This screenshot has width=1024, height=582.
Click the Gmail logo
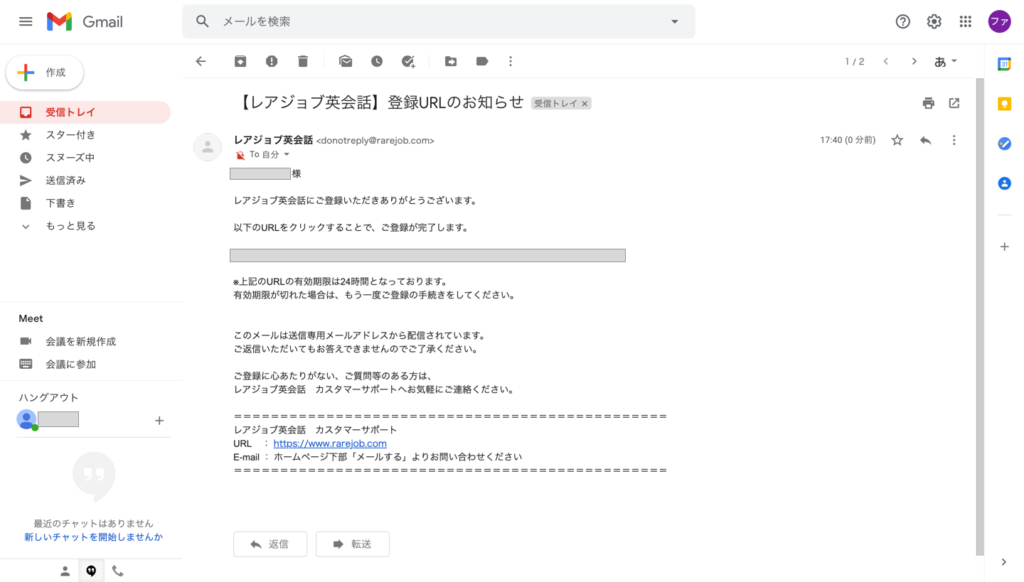85,22
